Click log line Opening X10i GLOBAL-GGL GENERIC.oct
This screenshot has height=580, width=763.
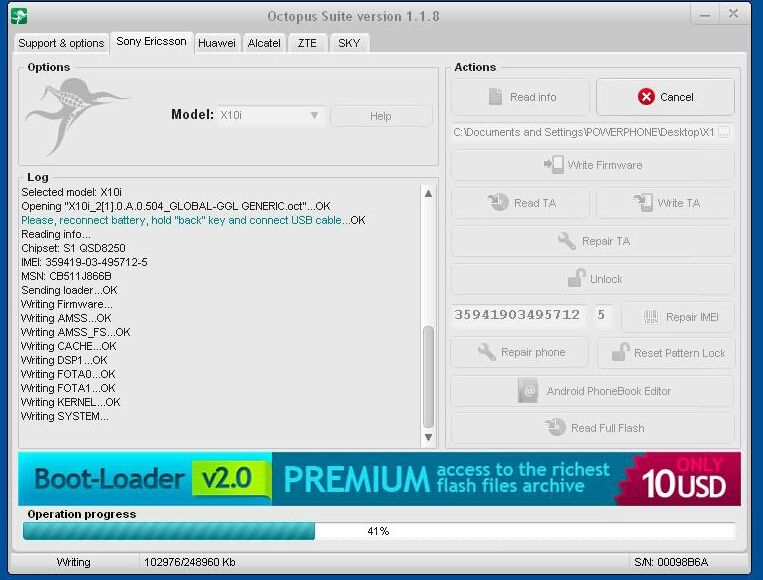tap(176, 206)
